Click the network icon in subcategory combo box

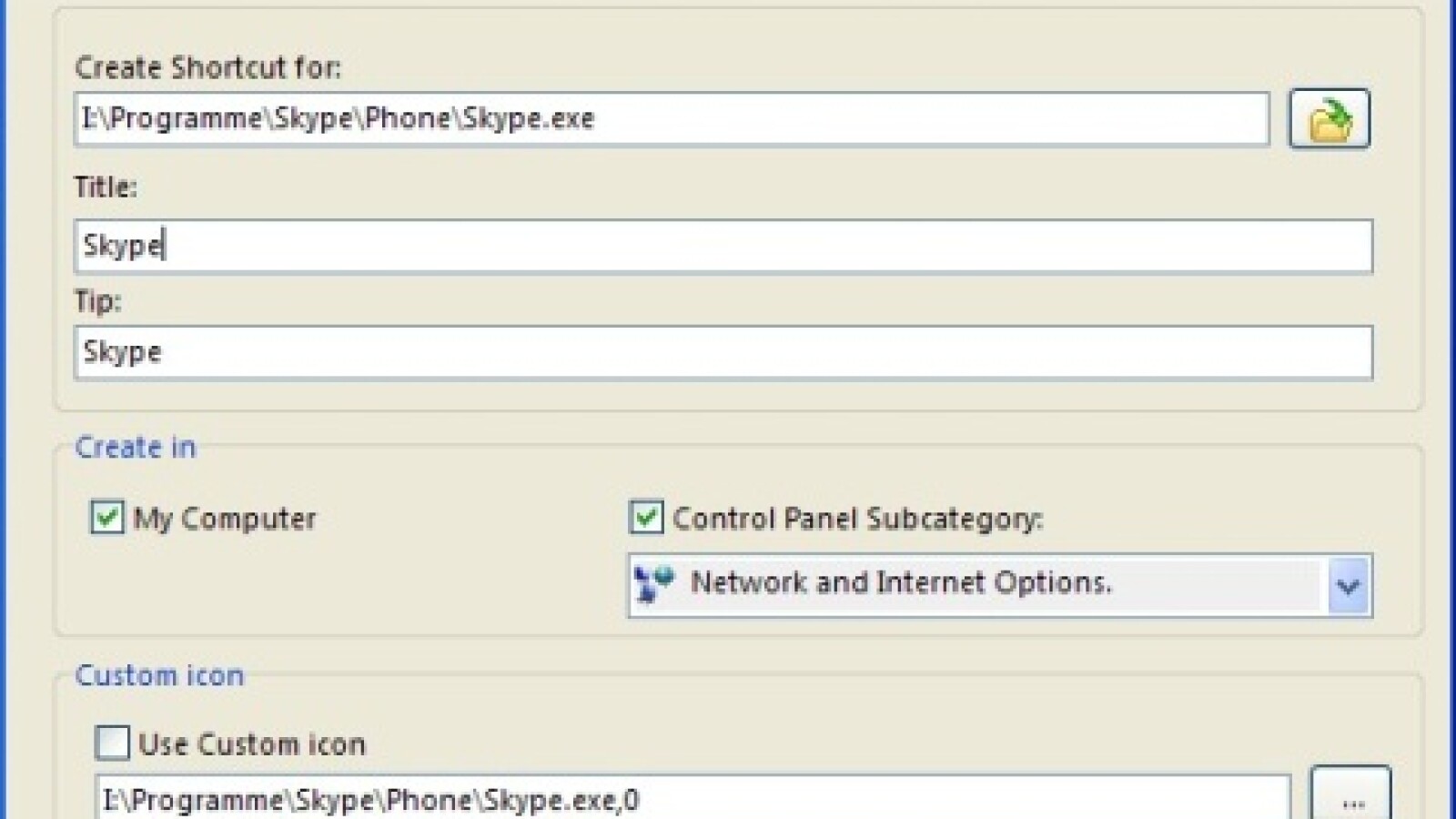(x=654, y=583)
